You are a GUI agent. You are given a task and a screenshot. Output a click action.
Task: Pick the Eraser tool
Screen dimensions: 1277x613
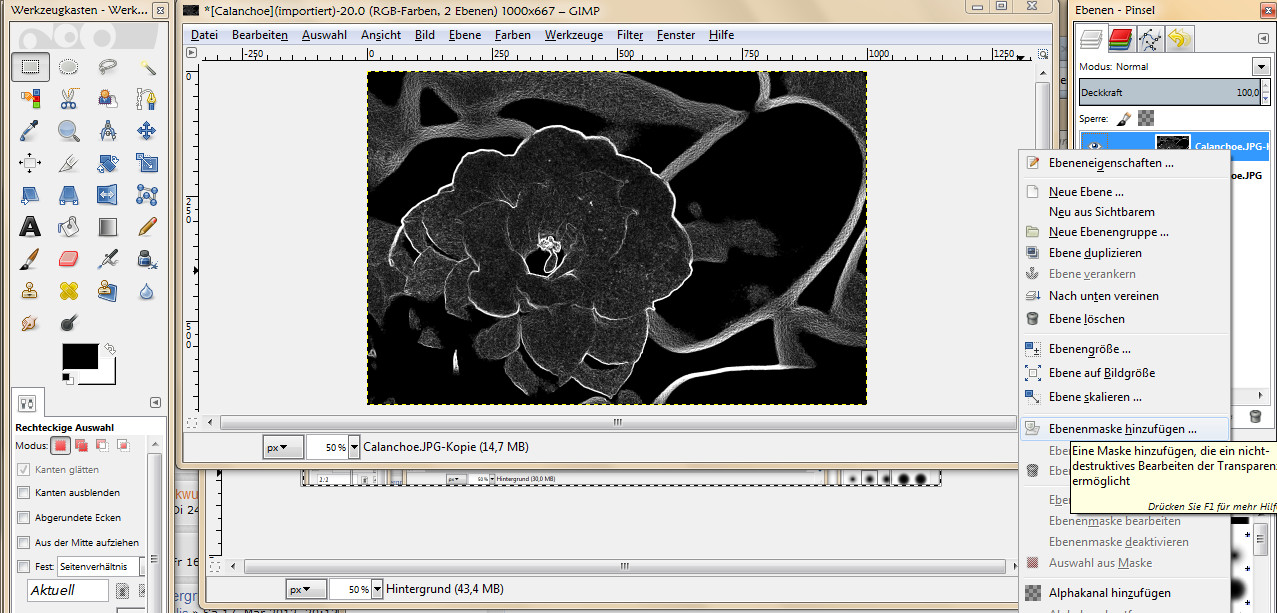click(x=69, y=259)
